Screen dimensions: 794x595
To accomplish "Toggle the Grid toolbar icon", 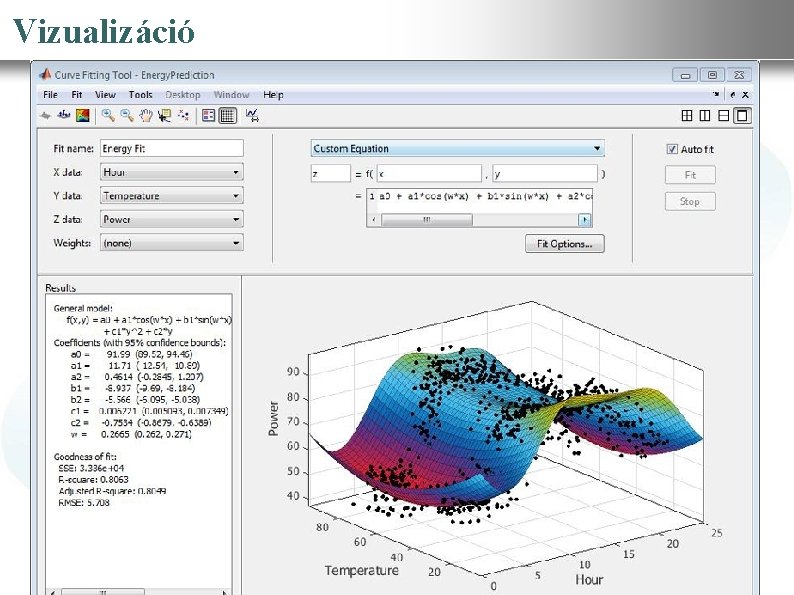I will [227, 115].
